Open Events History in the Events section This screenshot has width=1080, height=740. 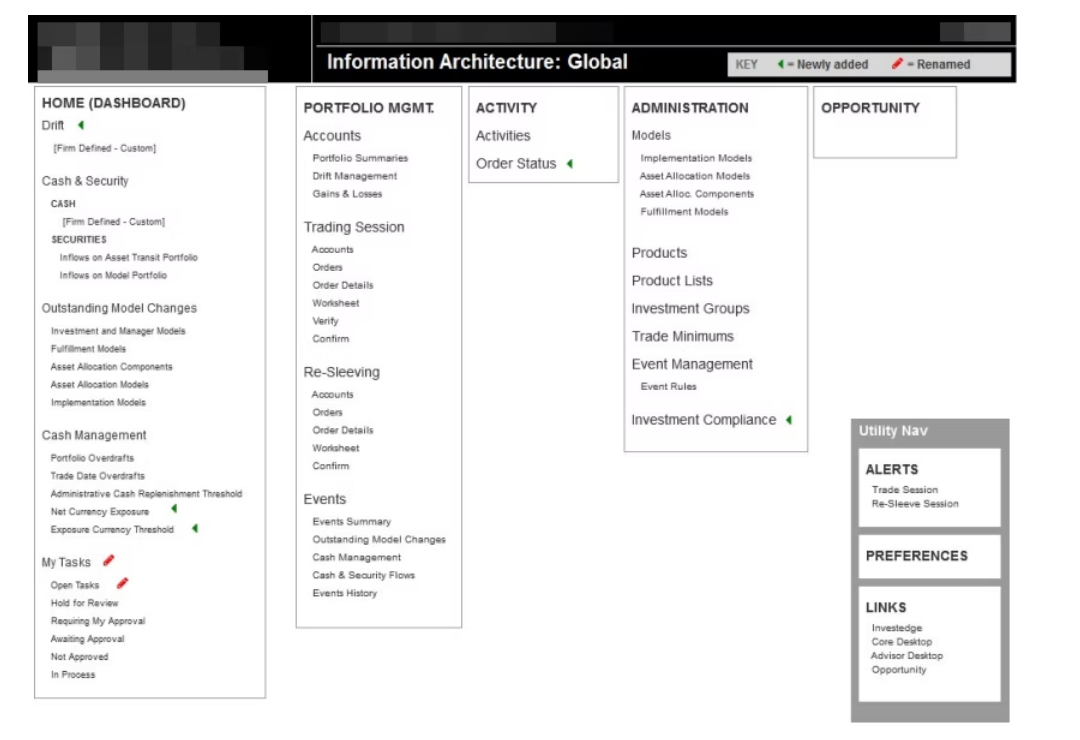(347, 591)
